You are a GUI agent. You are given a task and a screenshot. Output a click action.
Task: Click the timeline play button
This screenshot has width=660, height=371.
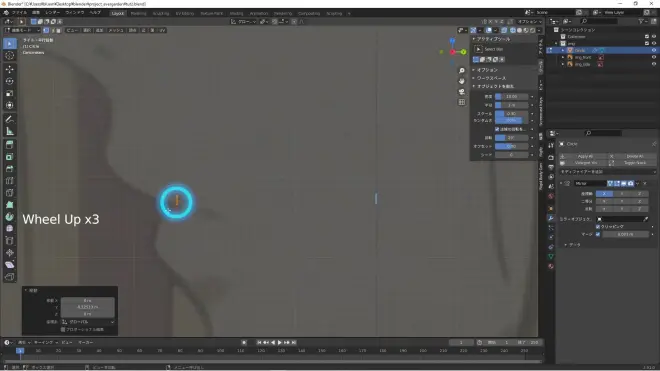tap(280, 342)
